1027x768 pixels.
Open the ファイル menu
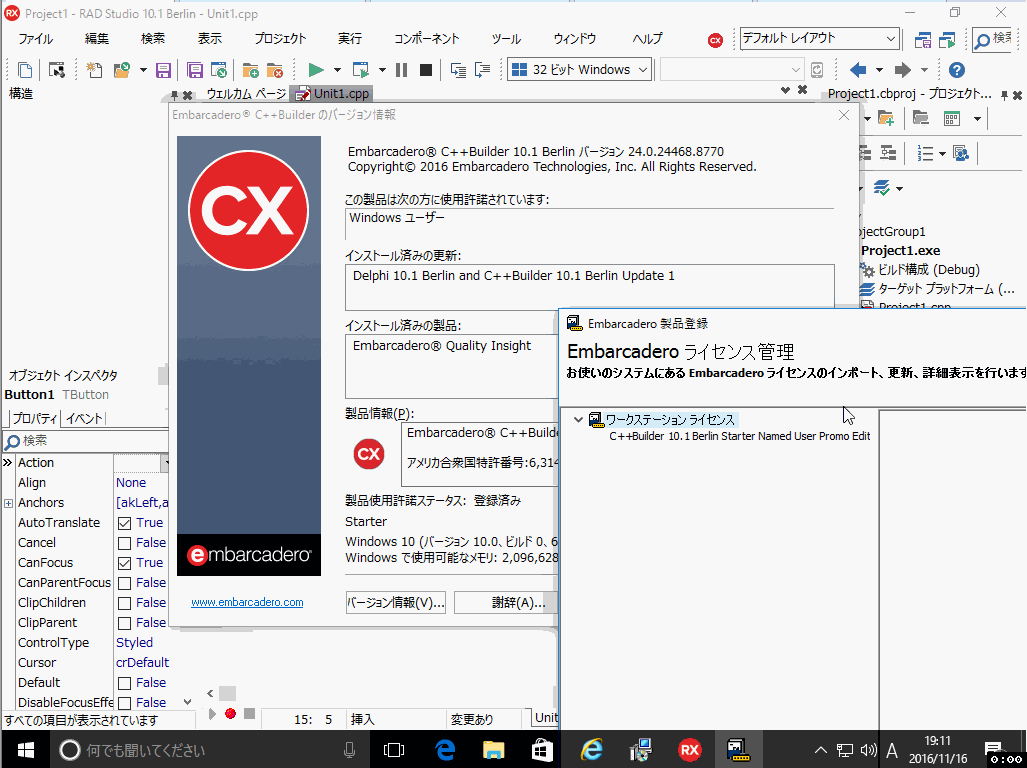coord(36,38)
